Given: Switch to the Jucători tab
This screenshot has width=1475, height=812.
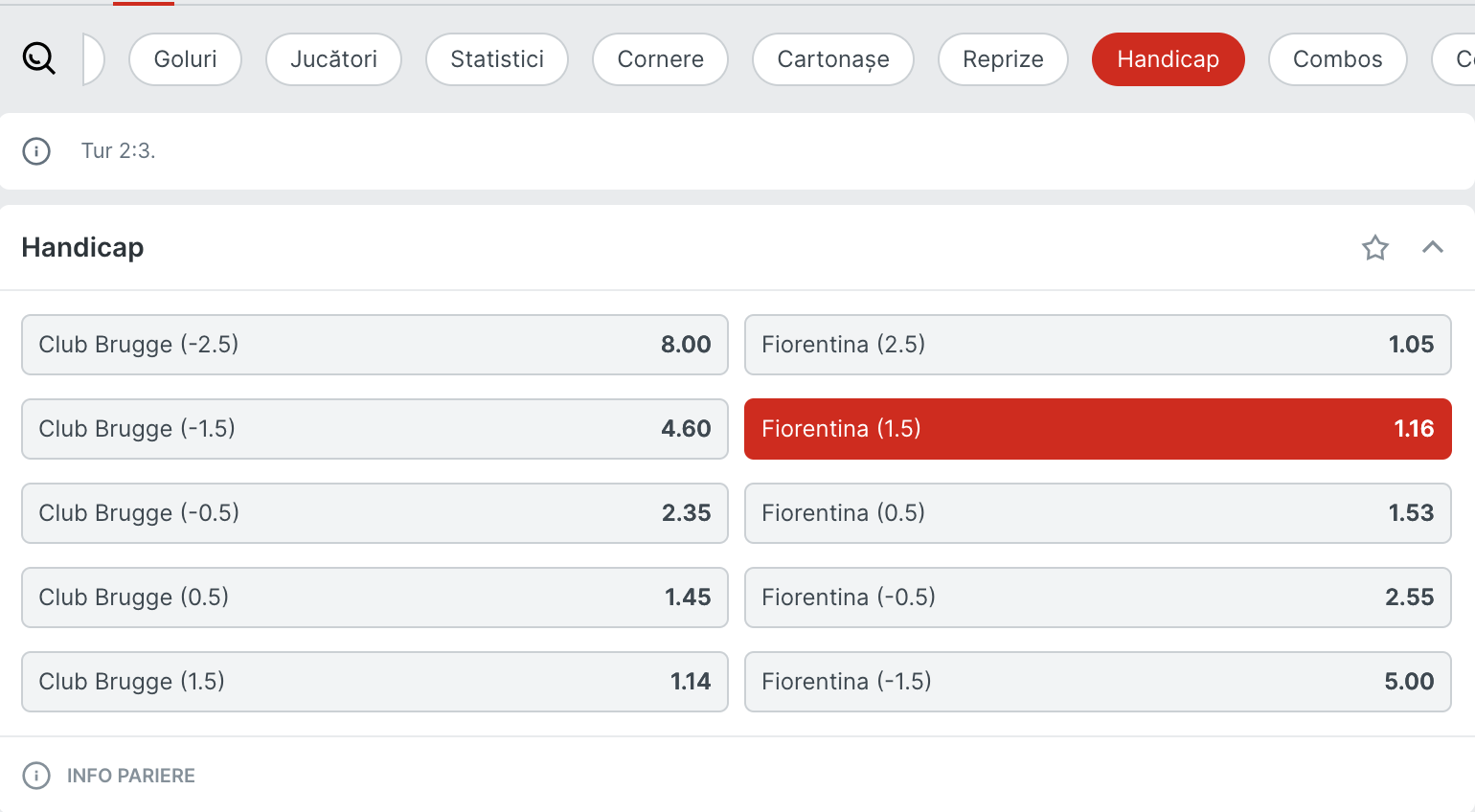Looking at the screenshot, I should pyautogui.click(x=333, y=59).
